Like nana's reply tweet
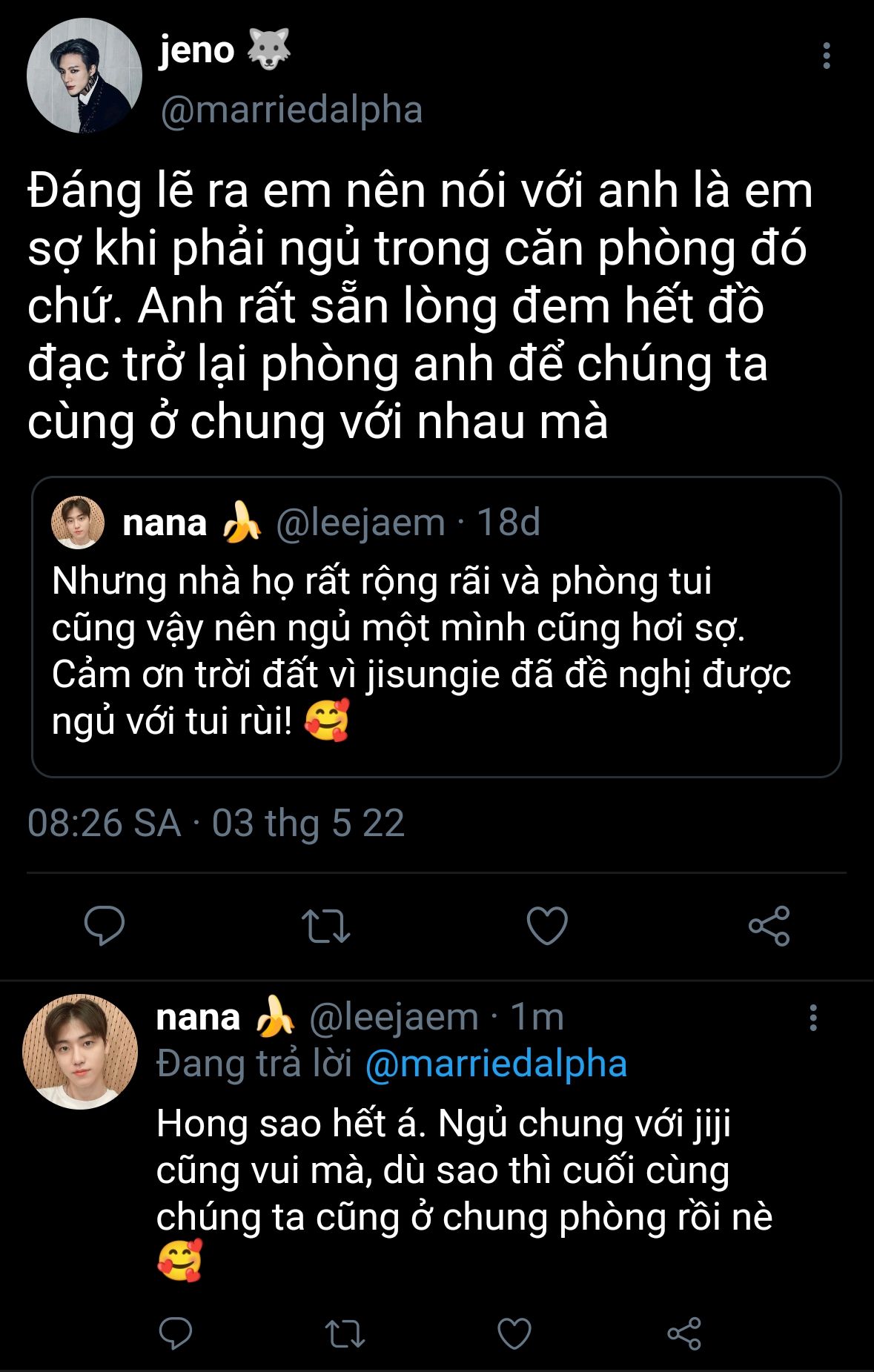This screenshot has width=874, height=1372. pos(514,1333)
